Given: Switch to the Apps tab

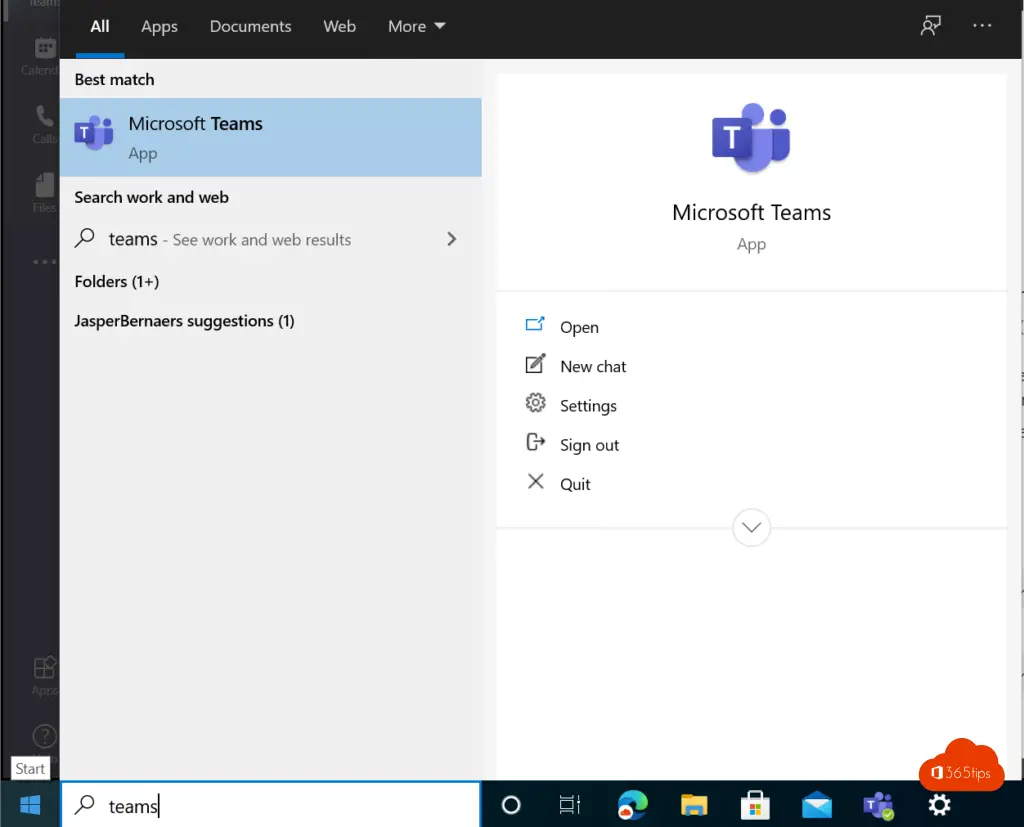Looking at the screenshot, I should click(x=159, y=27).
